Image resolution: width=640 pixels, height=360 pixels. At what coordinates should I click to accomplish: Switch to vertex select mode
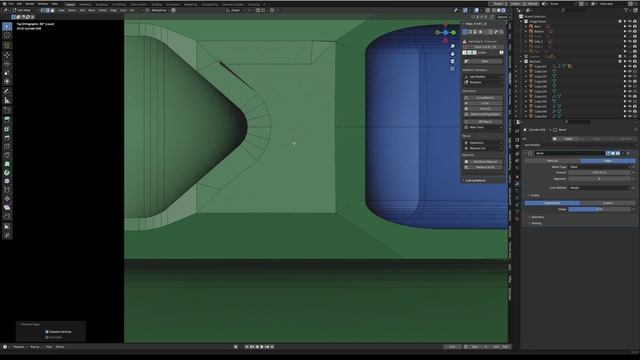click(x=43, y=10)
